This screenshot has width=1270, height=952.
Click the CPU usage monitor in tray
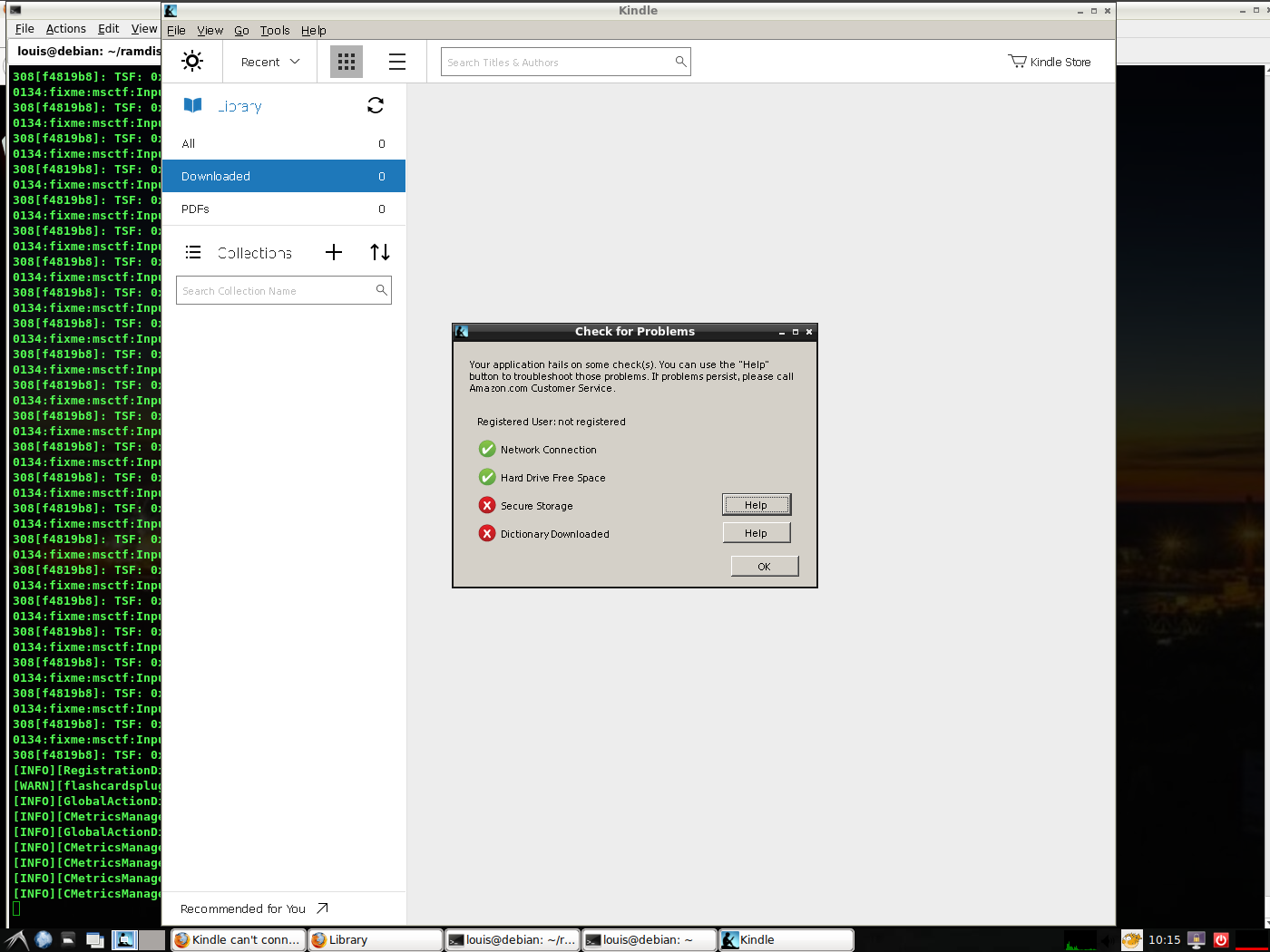(x=1079, y=940)
